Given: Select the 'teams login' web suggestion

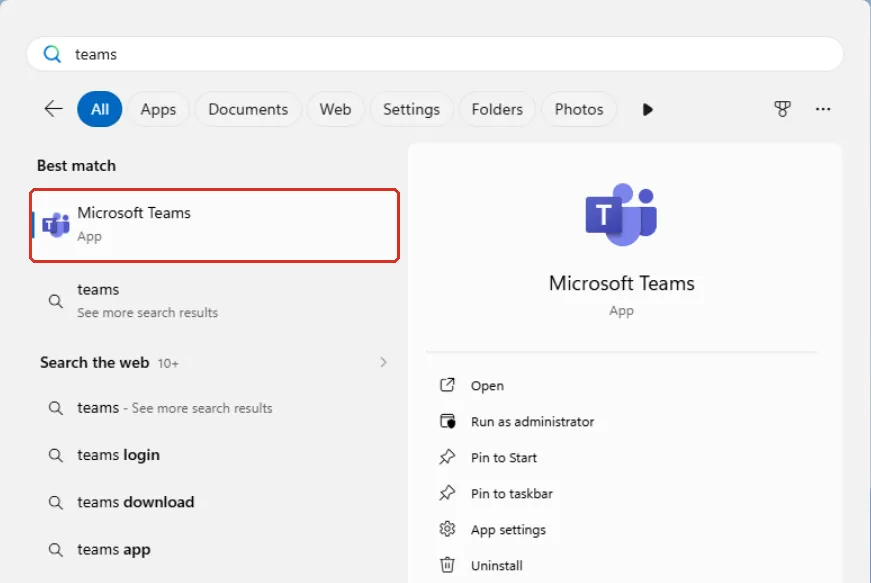Looking at the screenshot, I should point(214,455).
